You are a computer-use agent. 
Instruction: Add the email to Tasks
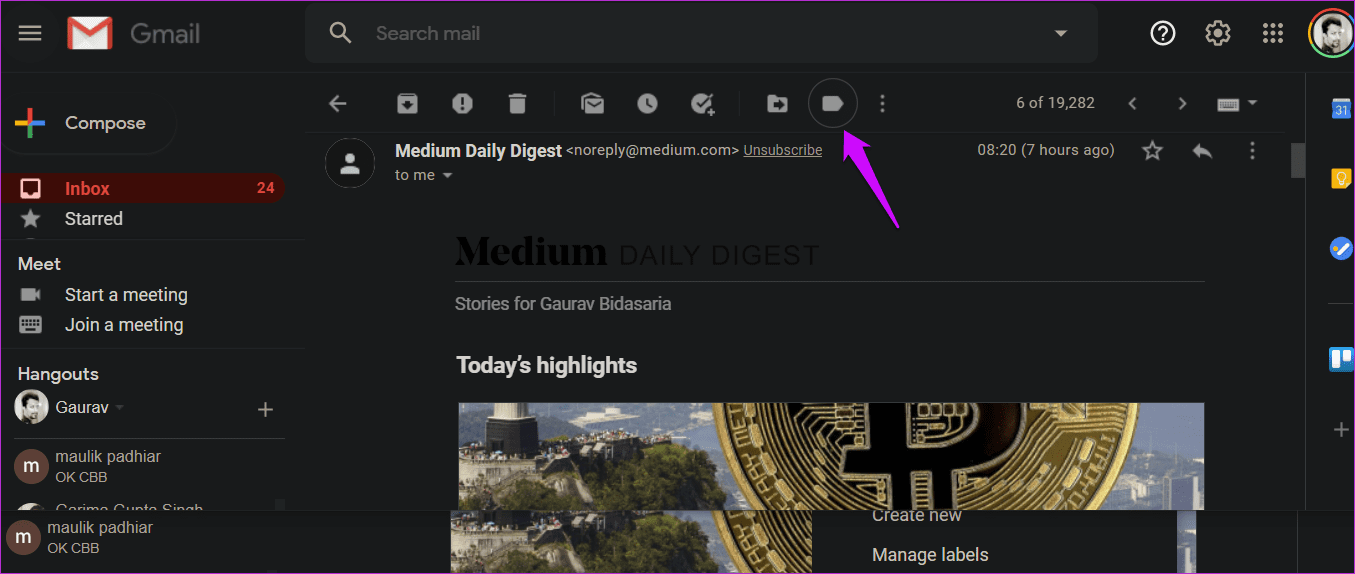(703, 104)
